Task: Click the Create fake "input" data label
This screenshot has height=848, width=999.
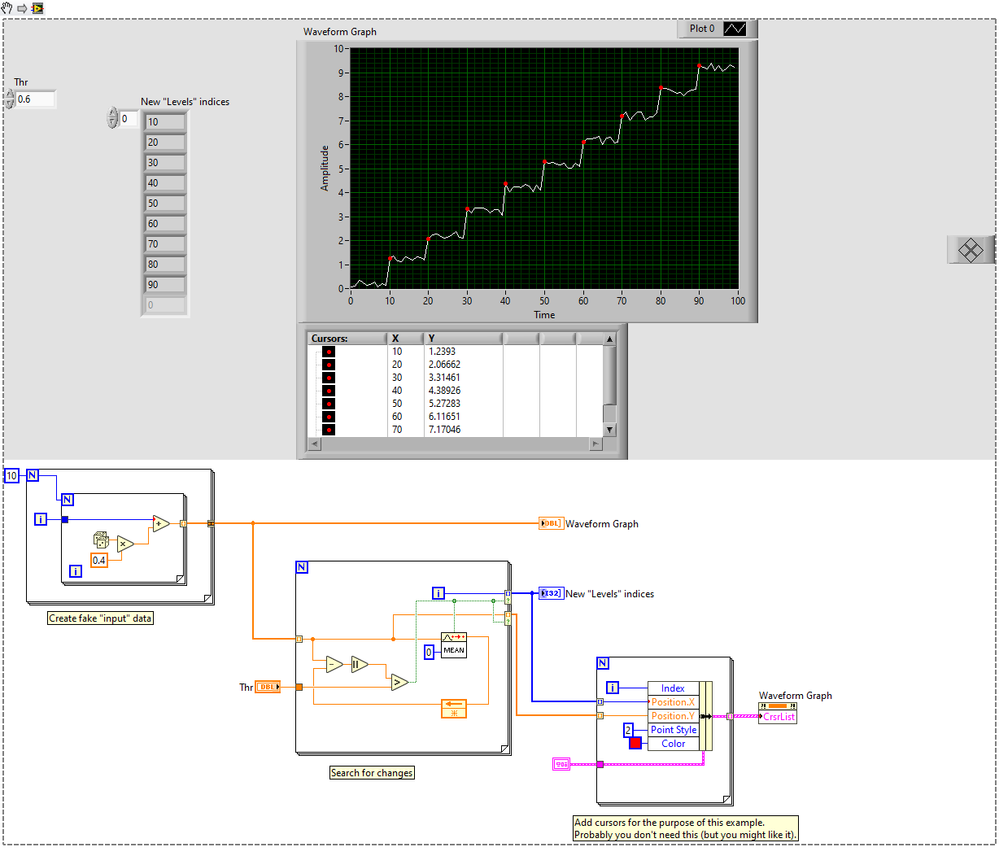Action: pyautogui.click(x=101, y=618)
